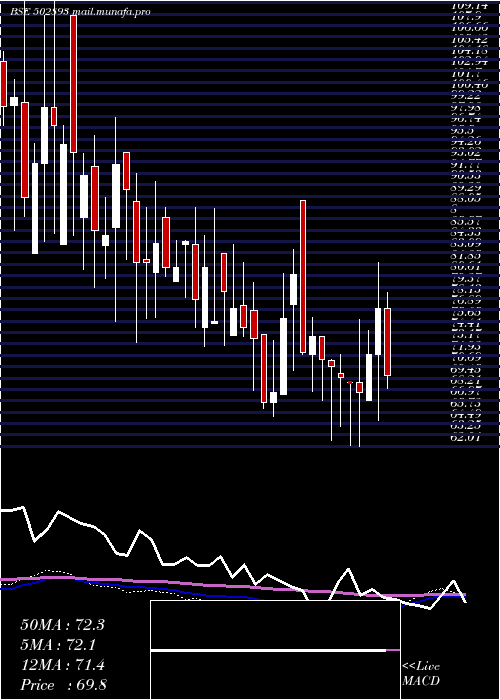Image resolution: width=500 pixels, height=700 pixels.
Task: Click the 65.73 price axis label
Action: coord(466,404)
